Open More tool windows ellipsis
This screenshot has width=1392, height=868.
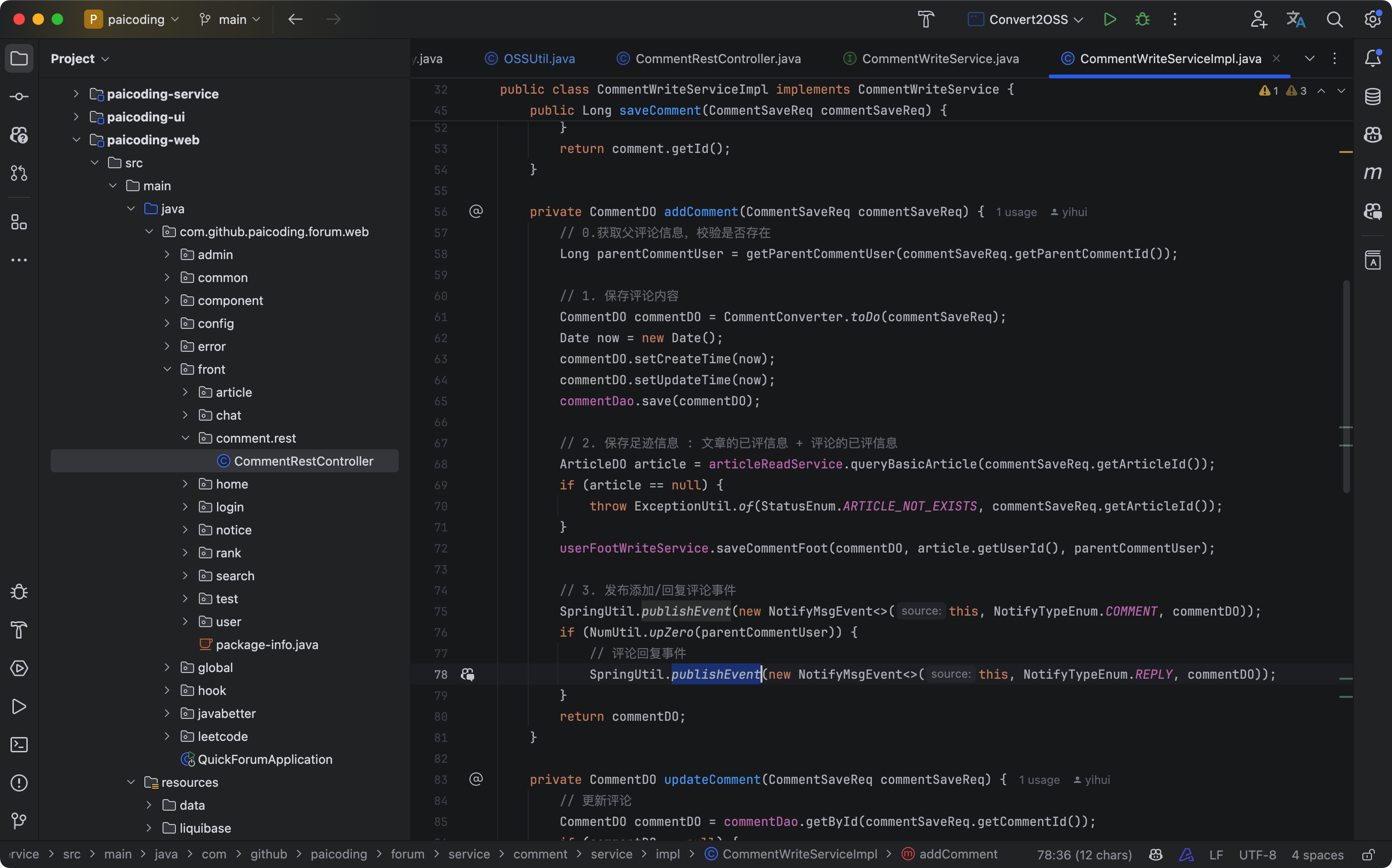(19, 260)
